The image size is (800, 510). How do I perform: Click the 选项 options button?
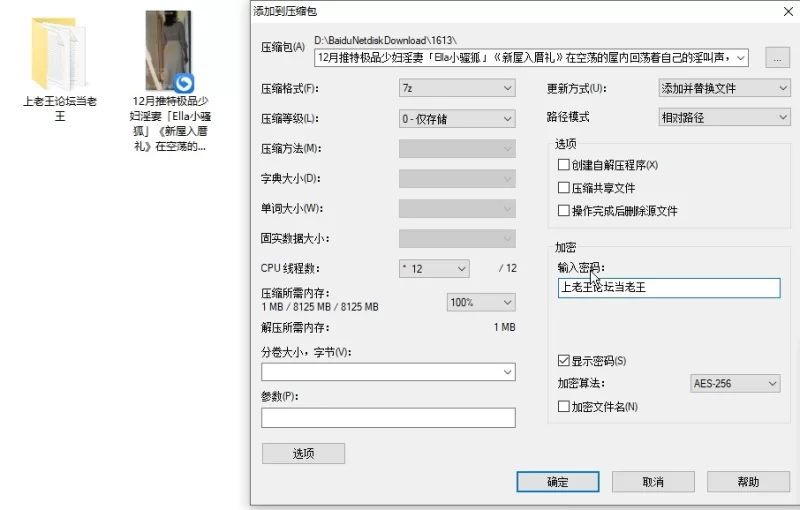click(x=303, y=453)
